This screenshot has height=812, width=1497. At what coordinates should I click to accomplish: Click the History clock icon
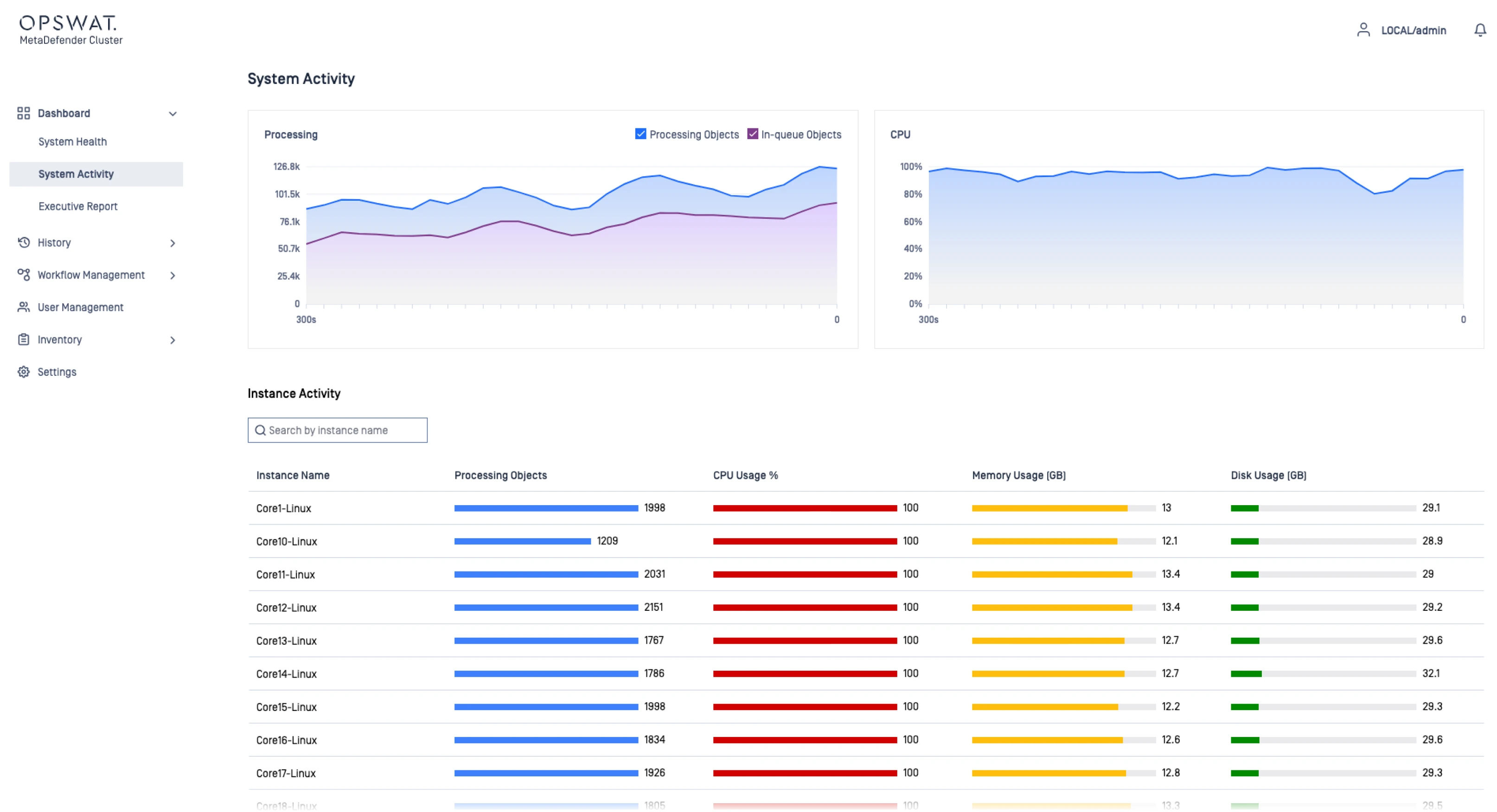pyautogui.click(x=23, y=243)
